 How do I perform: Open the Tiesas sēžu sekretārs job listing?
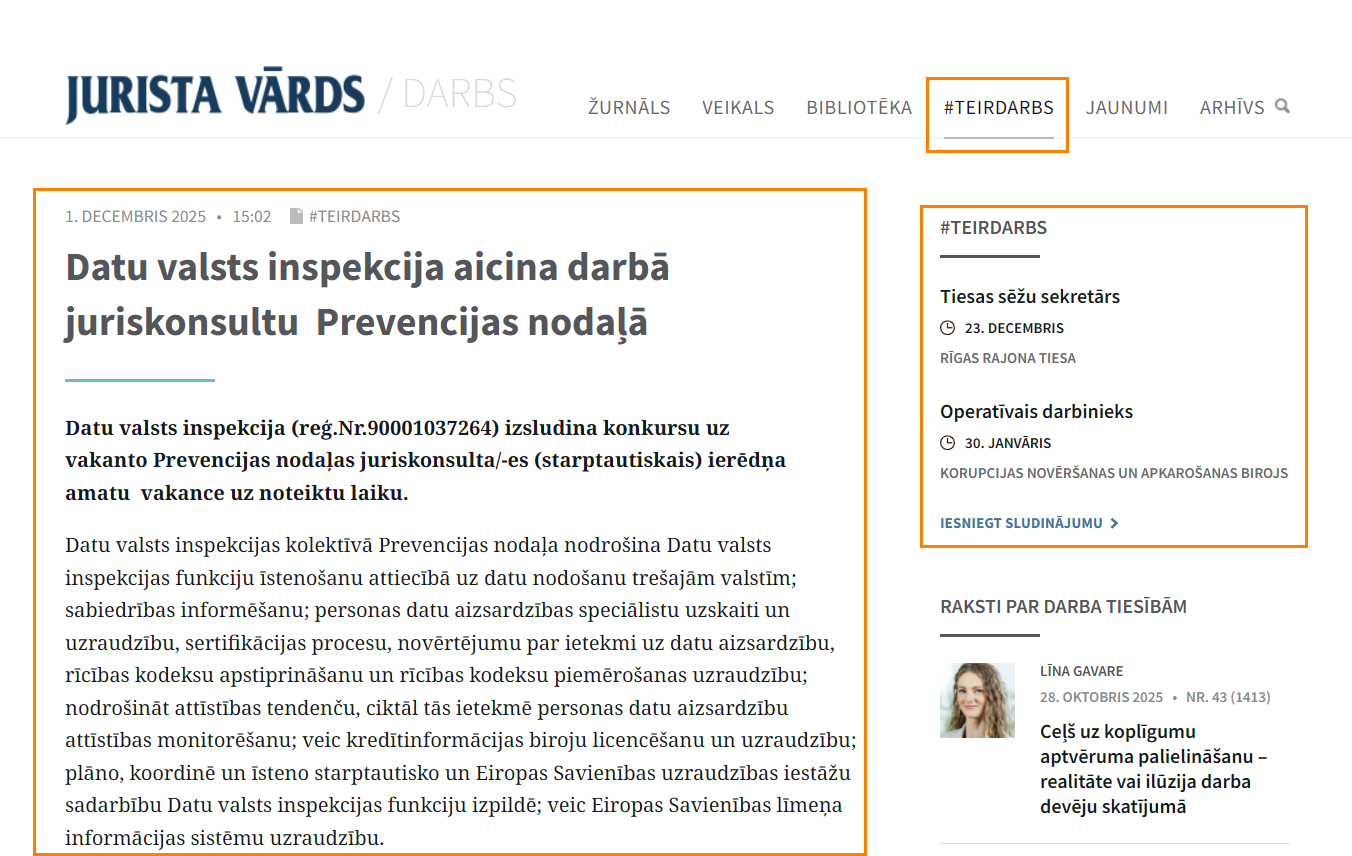(x=1029, y=296)
